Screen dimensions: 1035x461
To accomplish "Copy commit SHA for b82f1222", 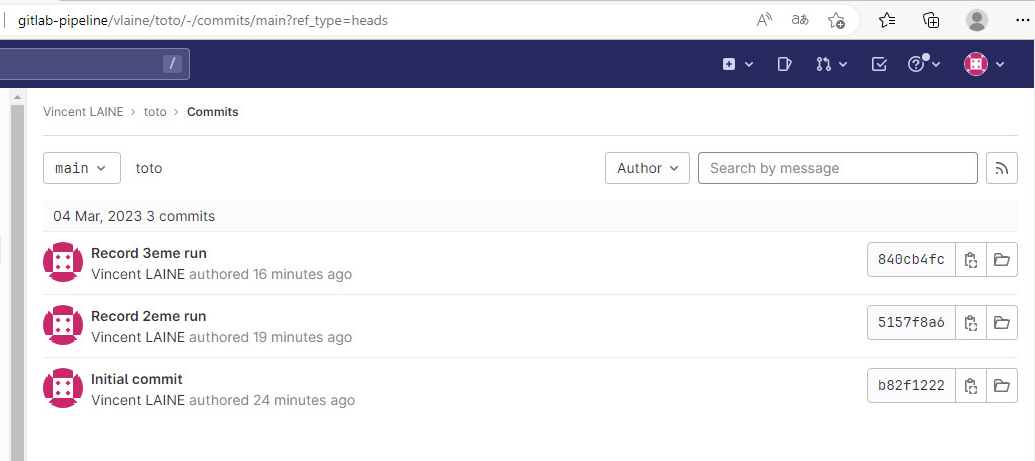I will [x=971, y=385].
